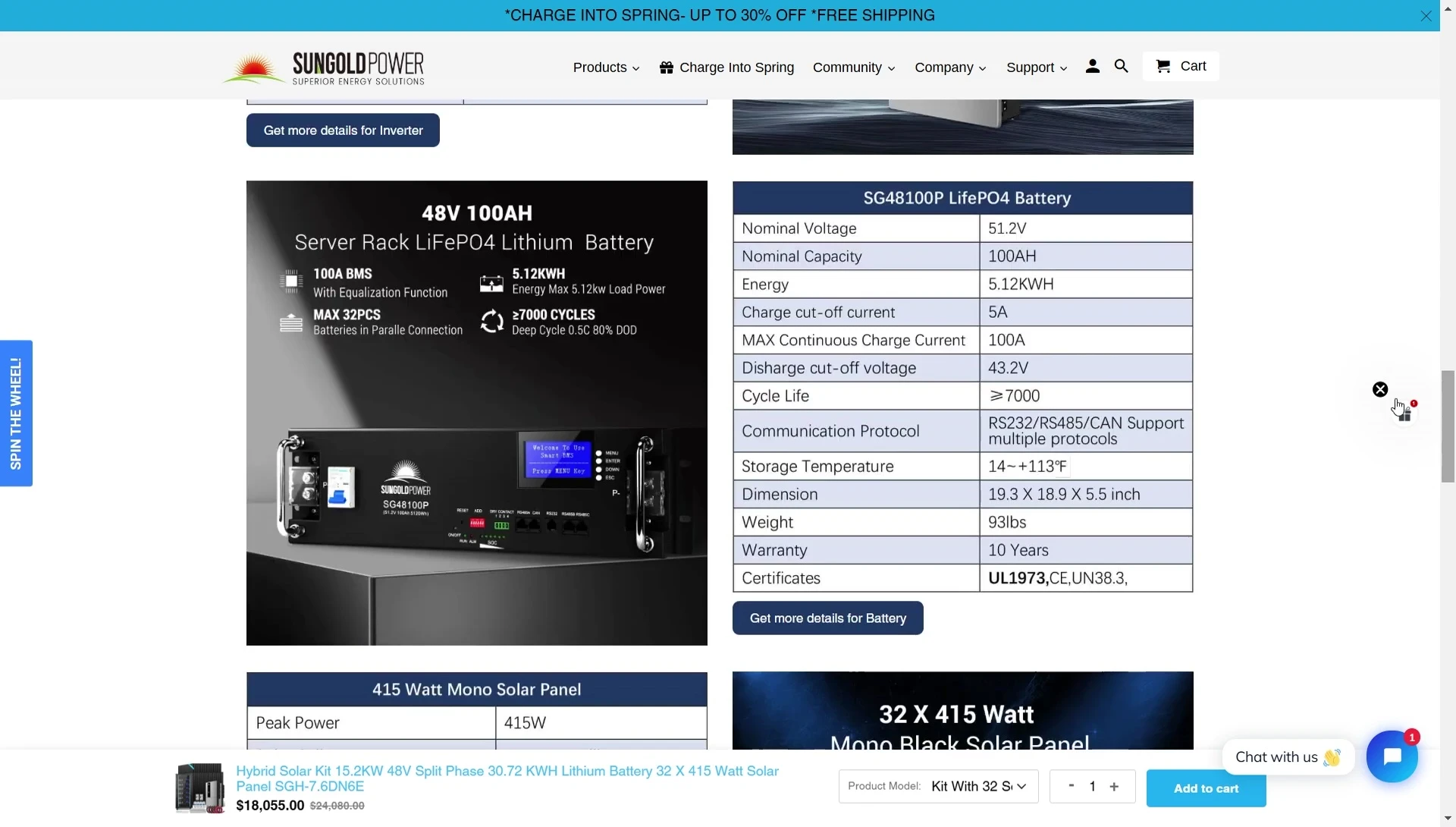Expand the Community menu
Image resolution: width=1456 pixels, height=827 pixels.
pyautogui.click(x=854, y=68)
